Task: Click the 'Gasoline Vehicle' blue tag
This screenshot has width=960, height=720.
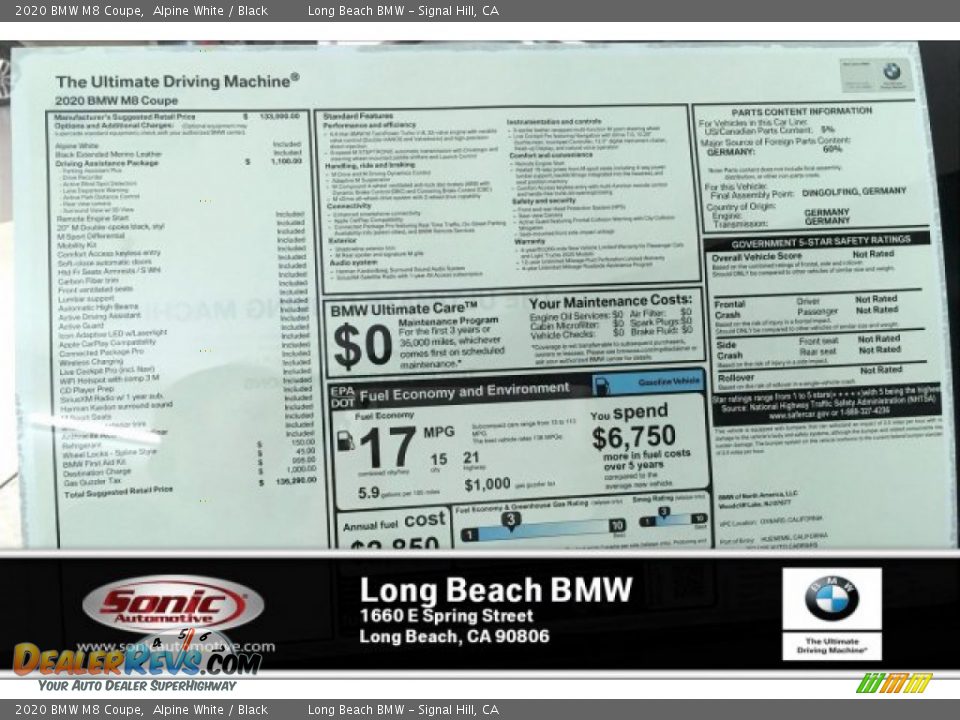Action: (x=648, y=383)
